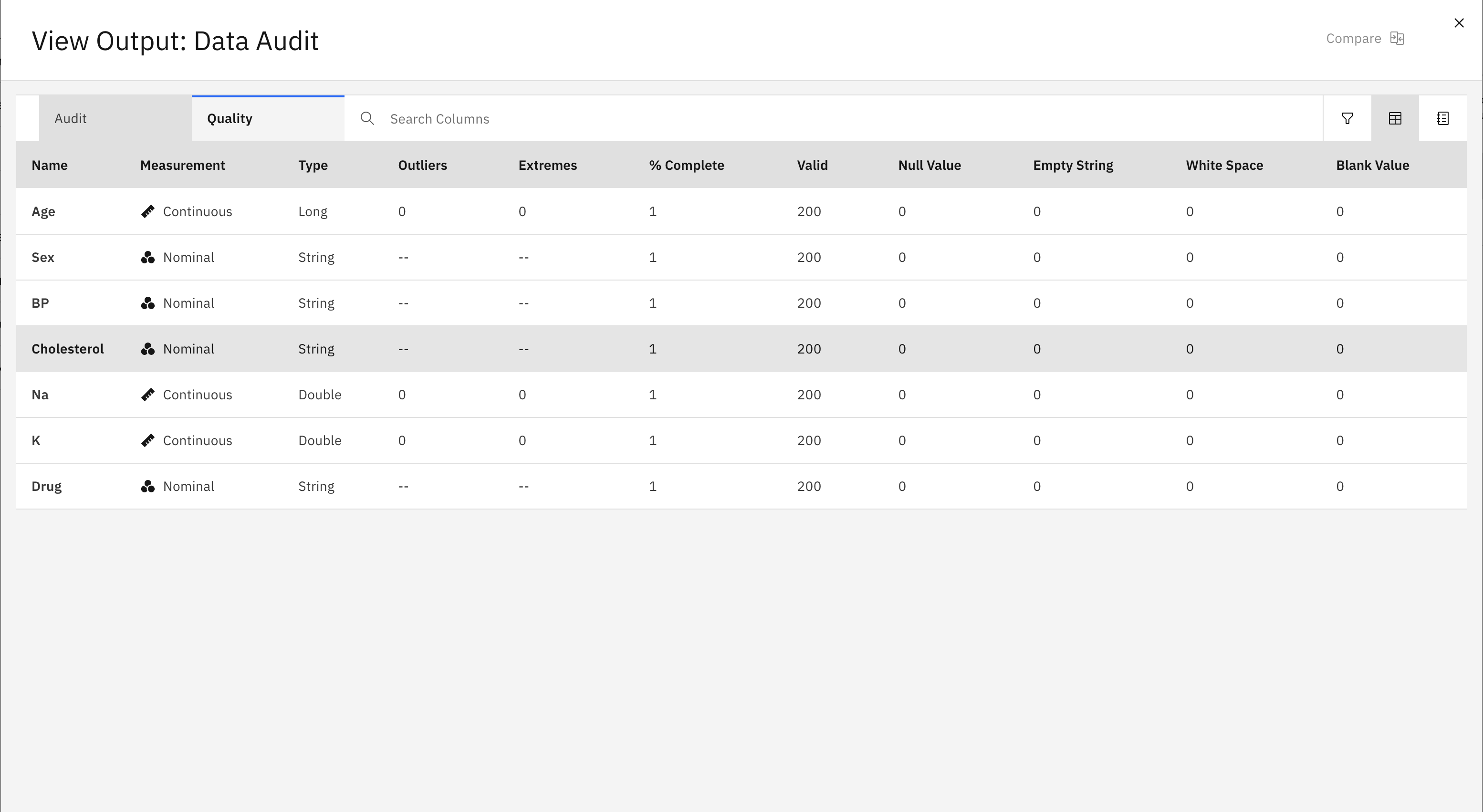Click the Outliers dash in Sex row
Image resolution: width=1483 pixels, height=812 pixels.
click(x=403, y=257)
